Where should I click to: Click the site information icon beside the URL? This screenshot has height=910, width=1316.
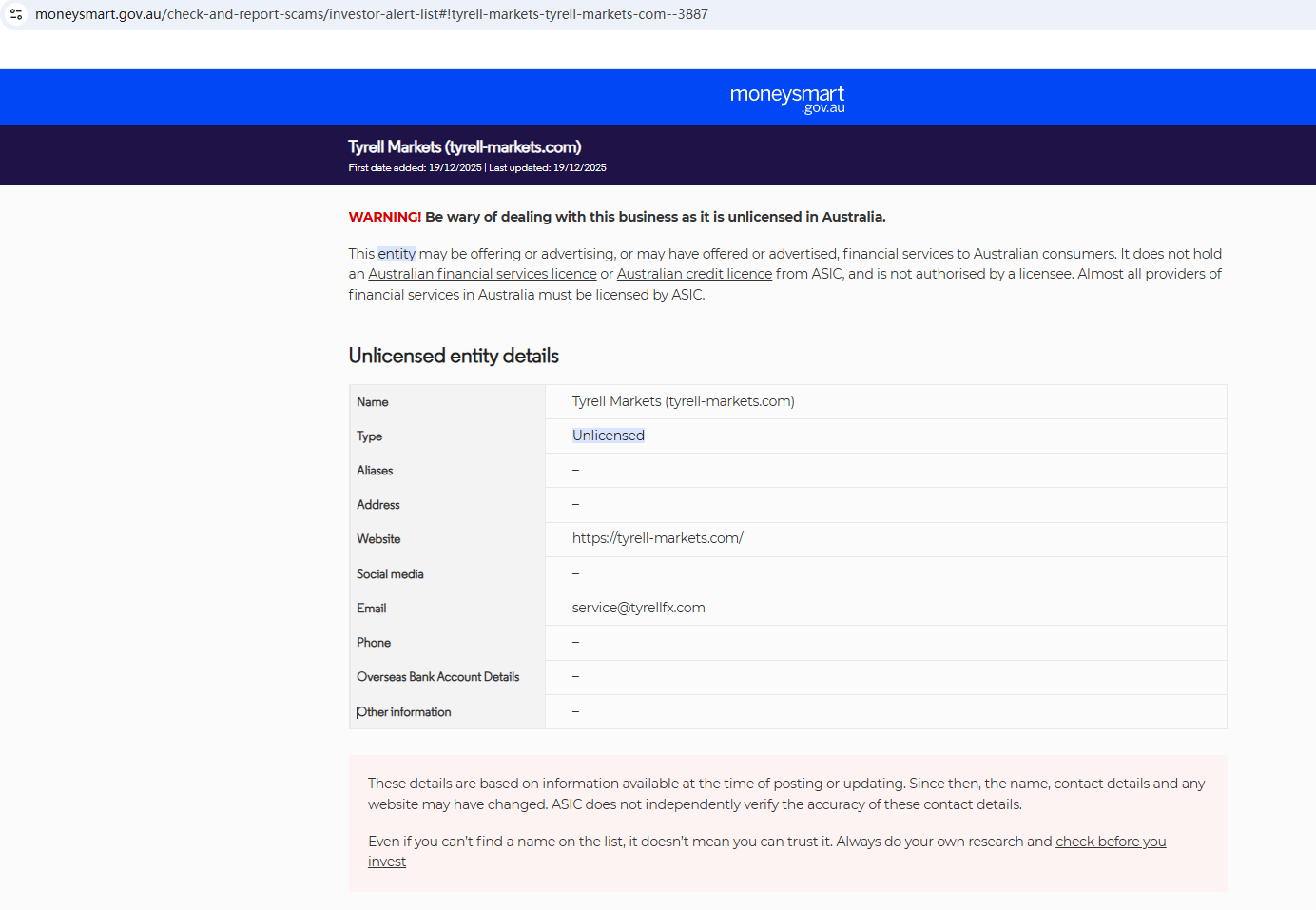16,14
